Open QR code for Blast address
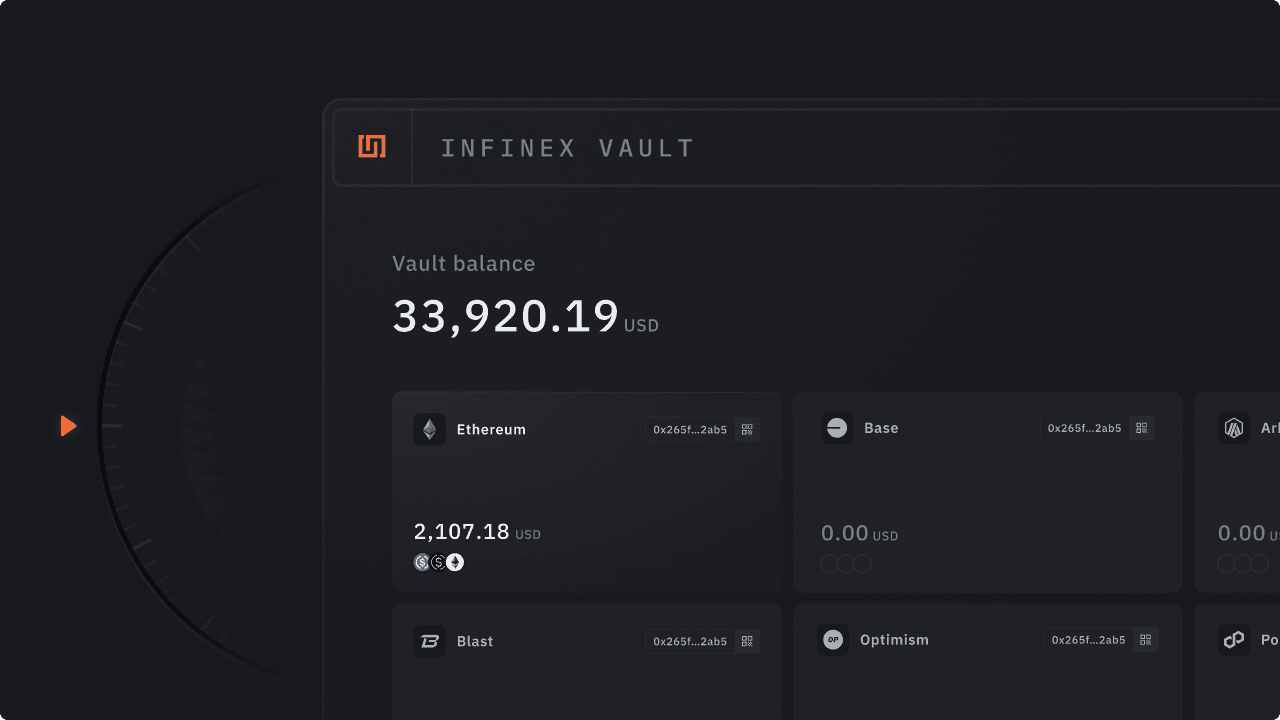The height and width of the screenshot is (720, 1280). click(x=747, y=641)
